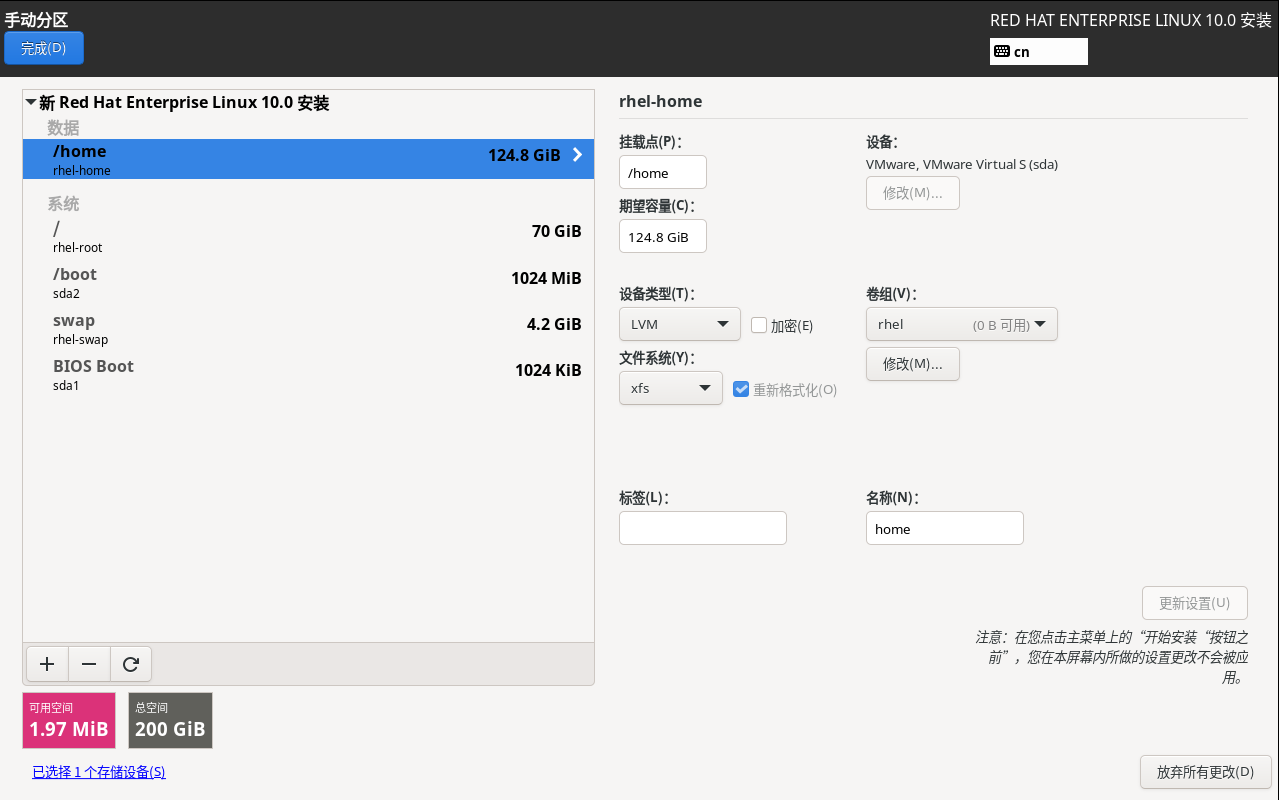Click the 1024 KiB size value
This screenshot has width=1279, height=800.
click(548, 370)
